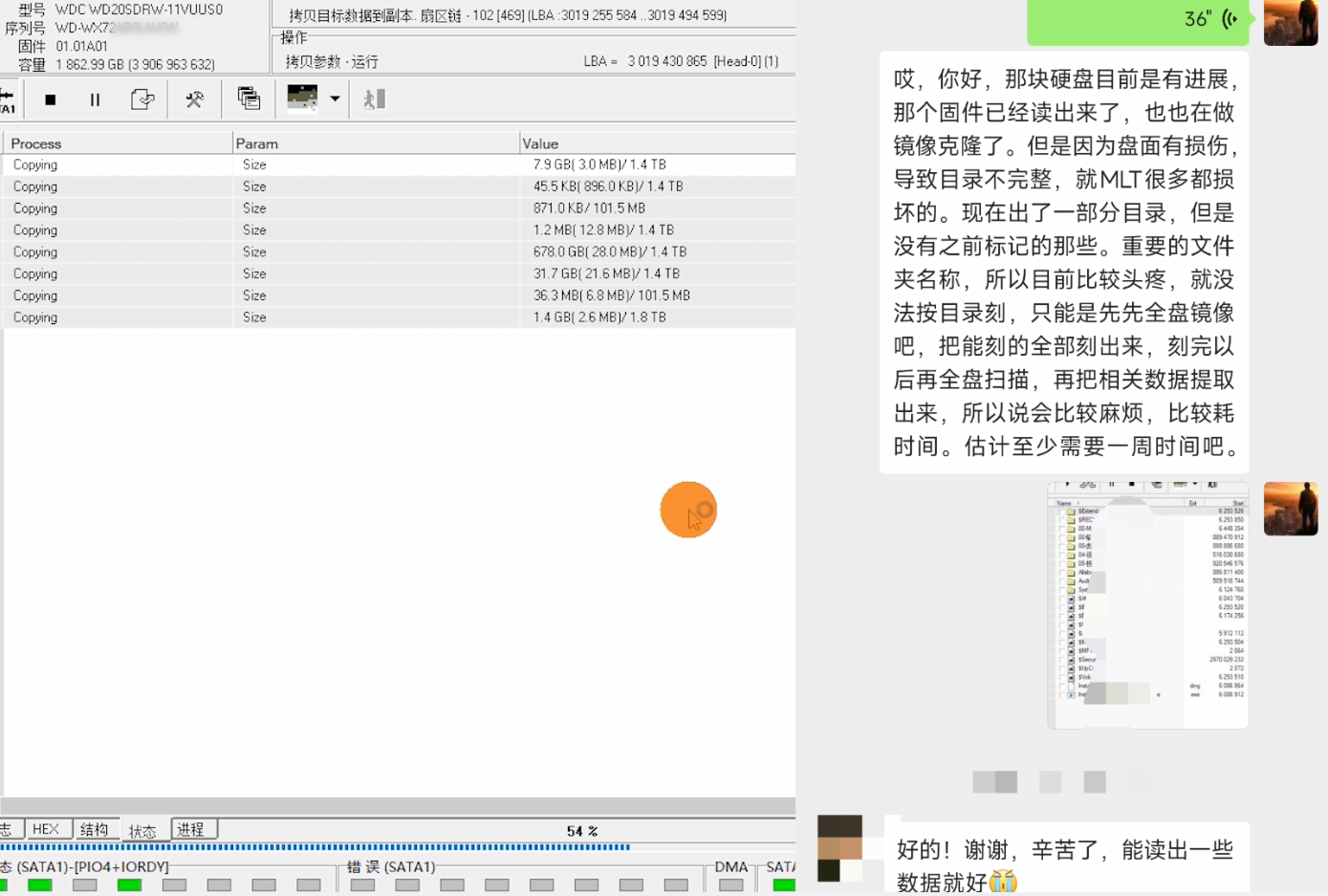Open the 状态 tab
Viewport: 1328px width, 896px height.
142,830
